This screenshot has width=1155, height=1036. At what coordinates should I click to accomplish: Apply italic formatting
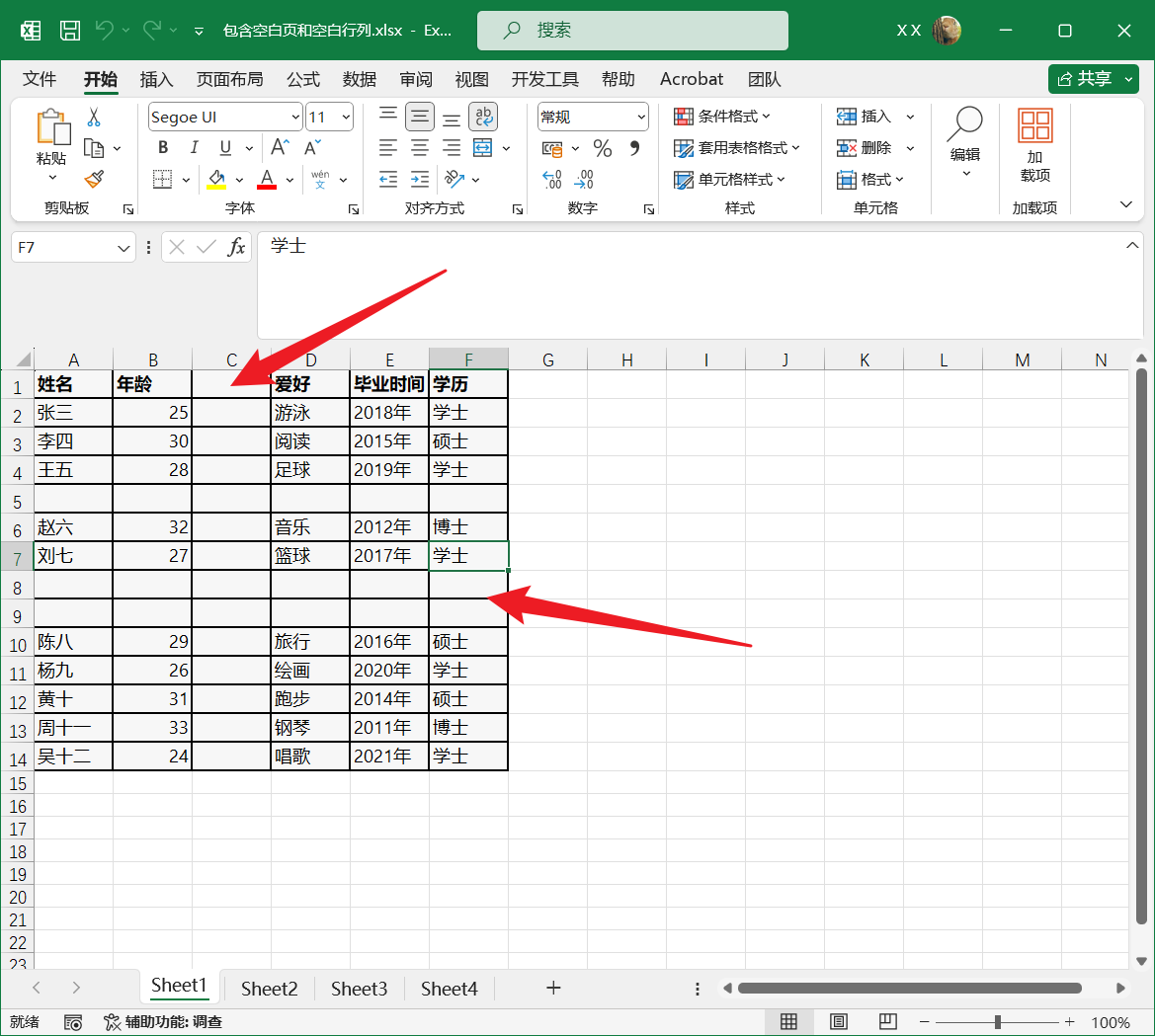click(x=194, y=147)
